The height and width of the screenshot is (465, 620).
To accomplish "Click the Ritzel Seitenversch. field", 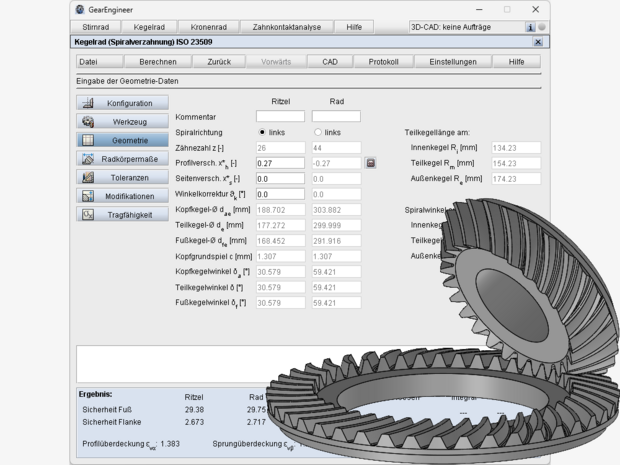I will [x=280, y=179].
